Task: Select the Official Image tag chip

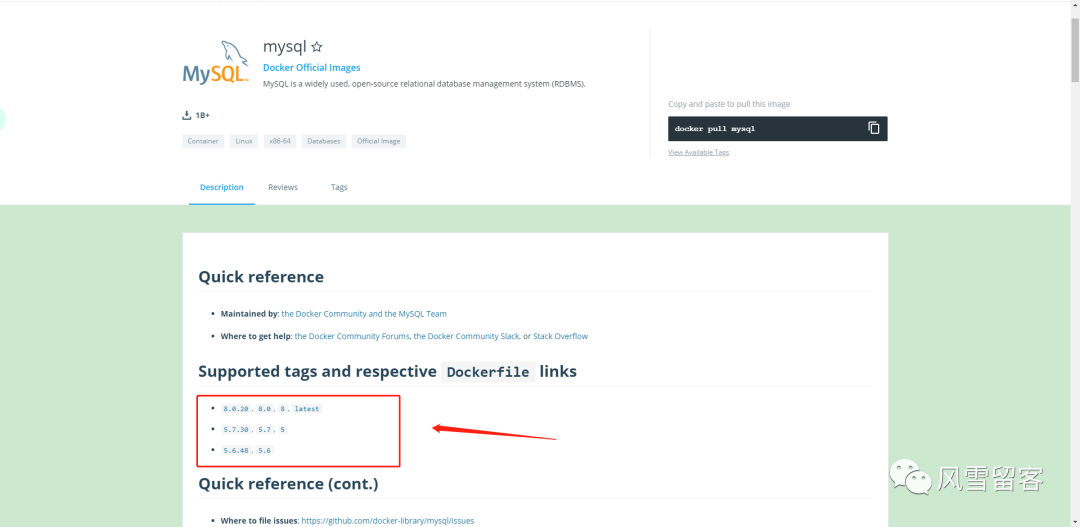Action: (379, 141)
